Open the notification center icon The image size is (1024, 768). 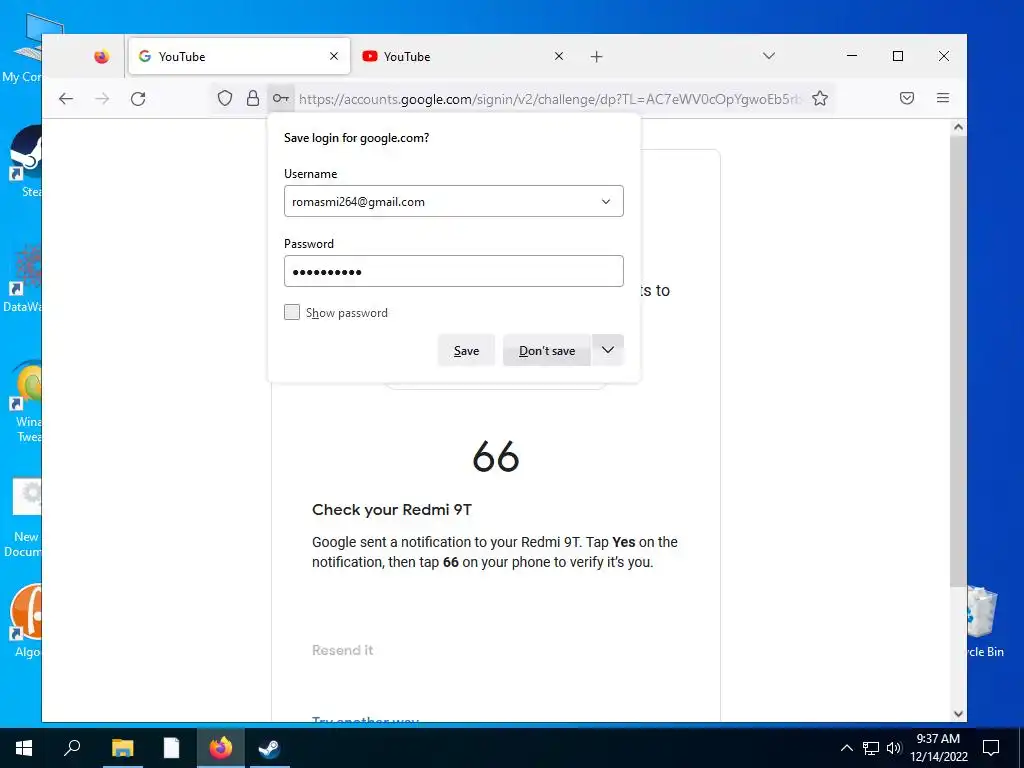click(x=991, y=748)
